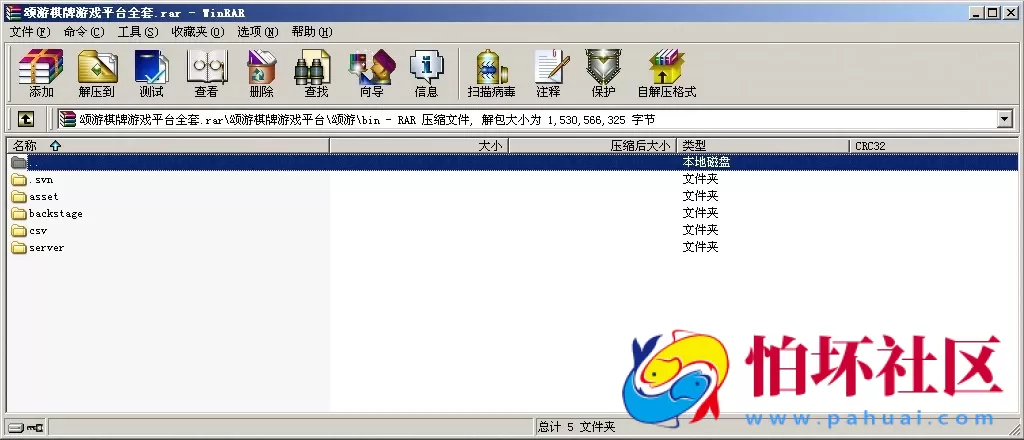Open the 文件(F) menu

[x=30, y=32]
